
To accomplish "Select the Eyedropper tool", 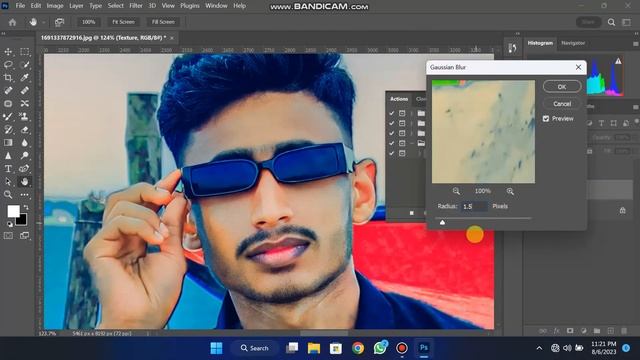I will [x=24, y=78].
